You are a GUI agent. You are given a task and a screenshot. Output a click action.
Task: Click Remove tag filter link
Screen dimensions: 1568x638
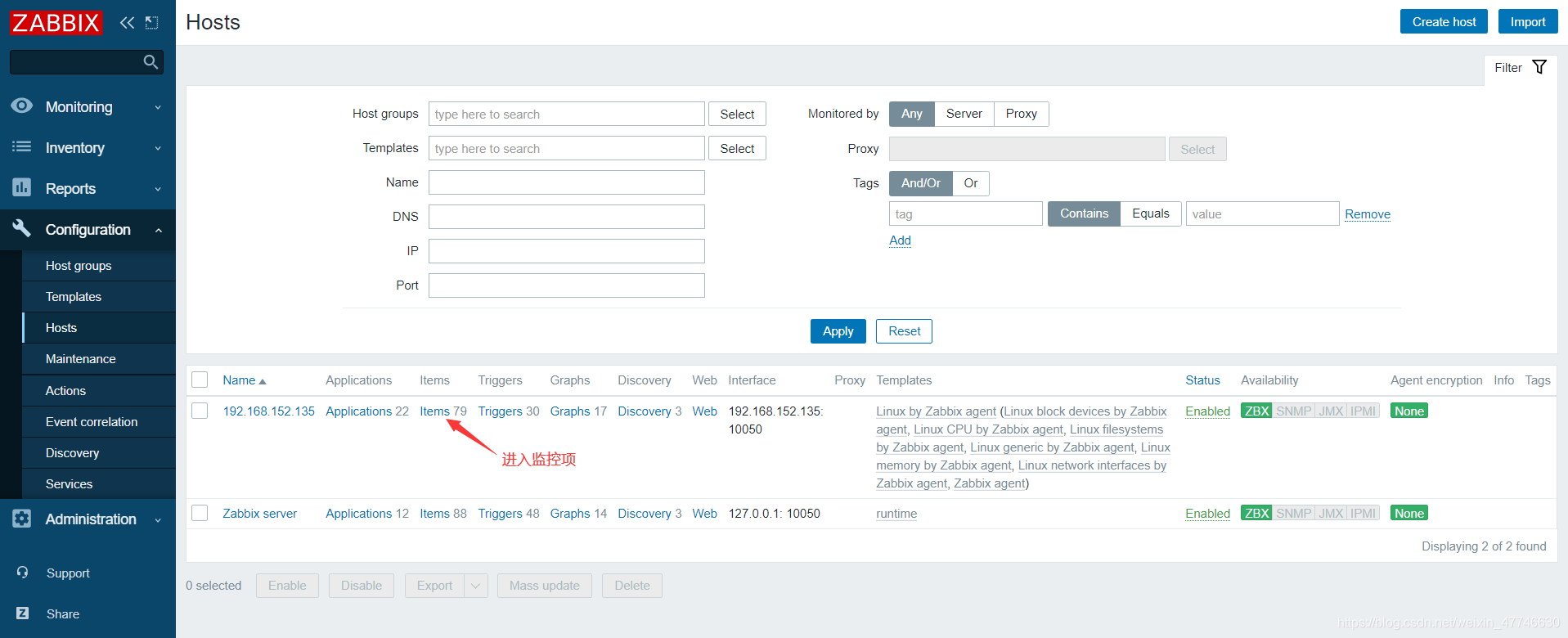pyautogui.click(x=1368, y=214)
